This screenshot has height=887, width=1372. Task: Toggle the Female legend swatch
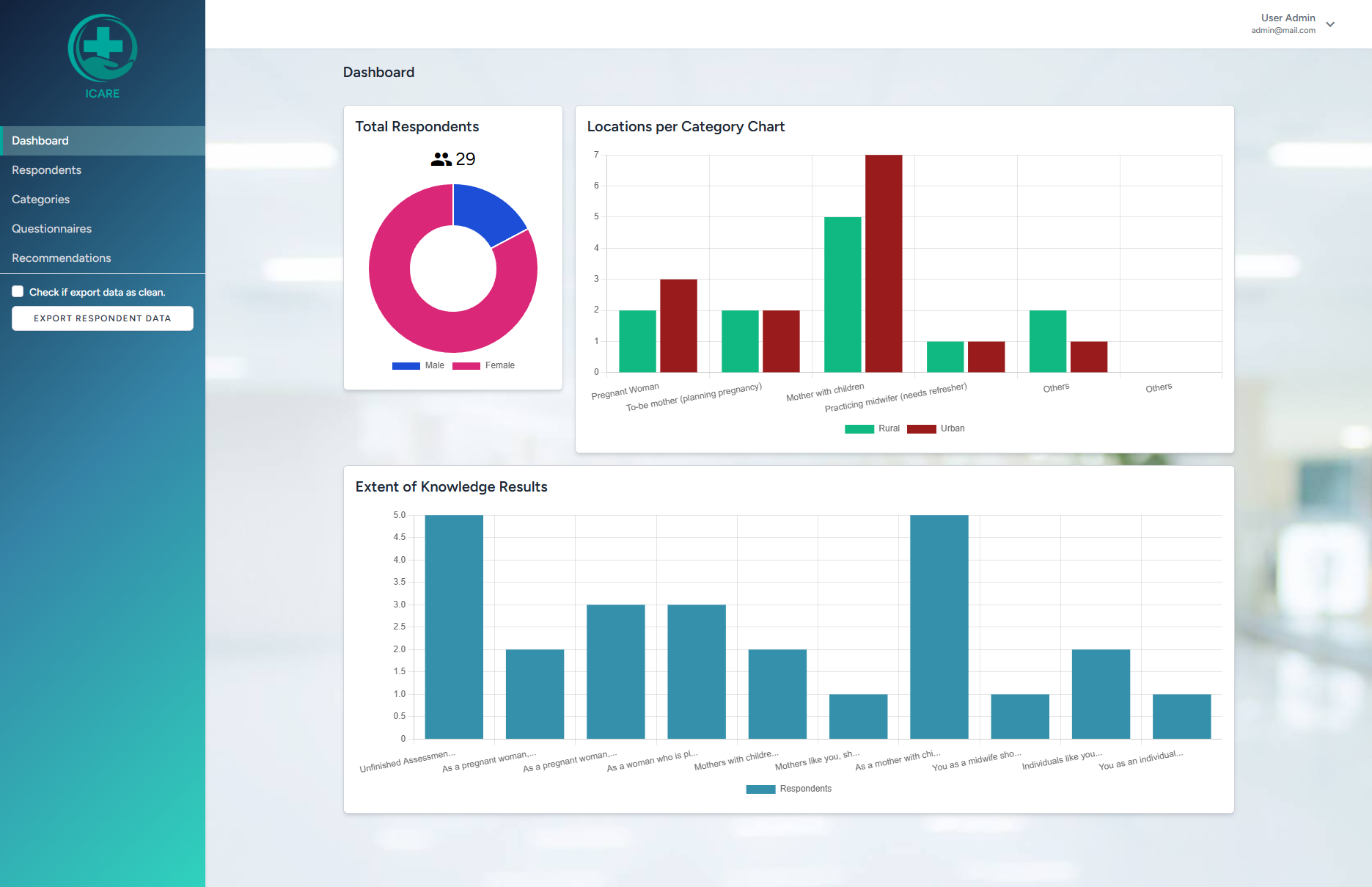(466, 365)
